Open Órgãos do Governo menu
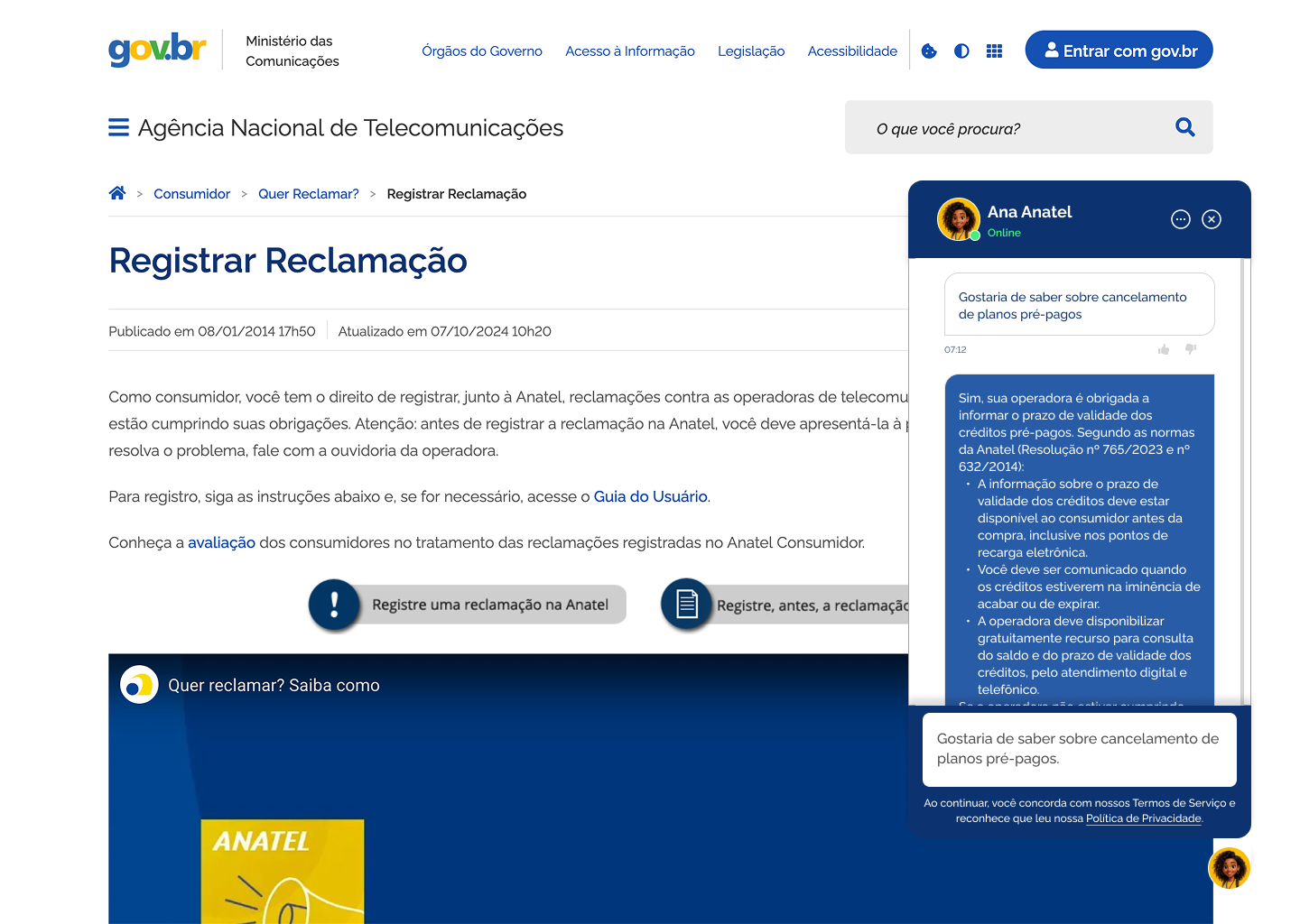Image resolution: width=1300 pixels, height=924 pixels. click(x=482, y=51)
